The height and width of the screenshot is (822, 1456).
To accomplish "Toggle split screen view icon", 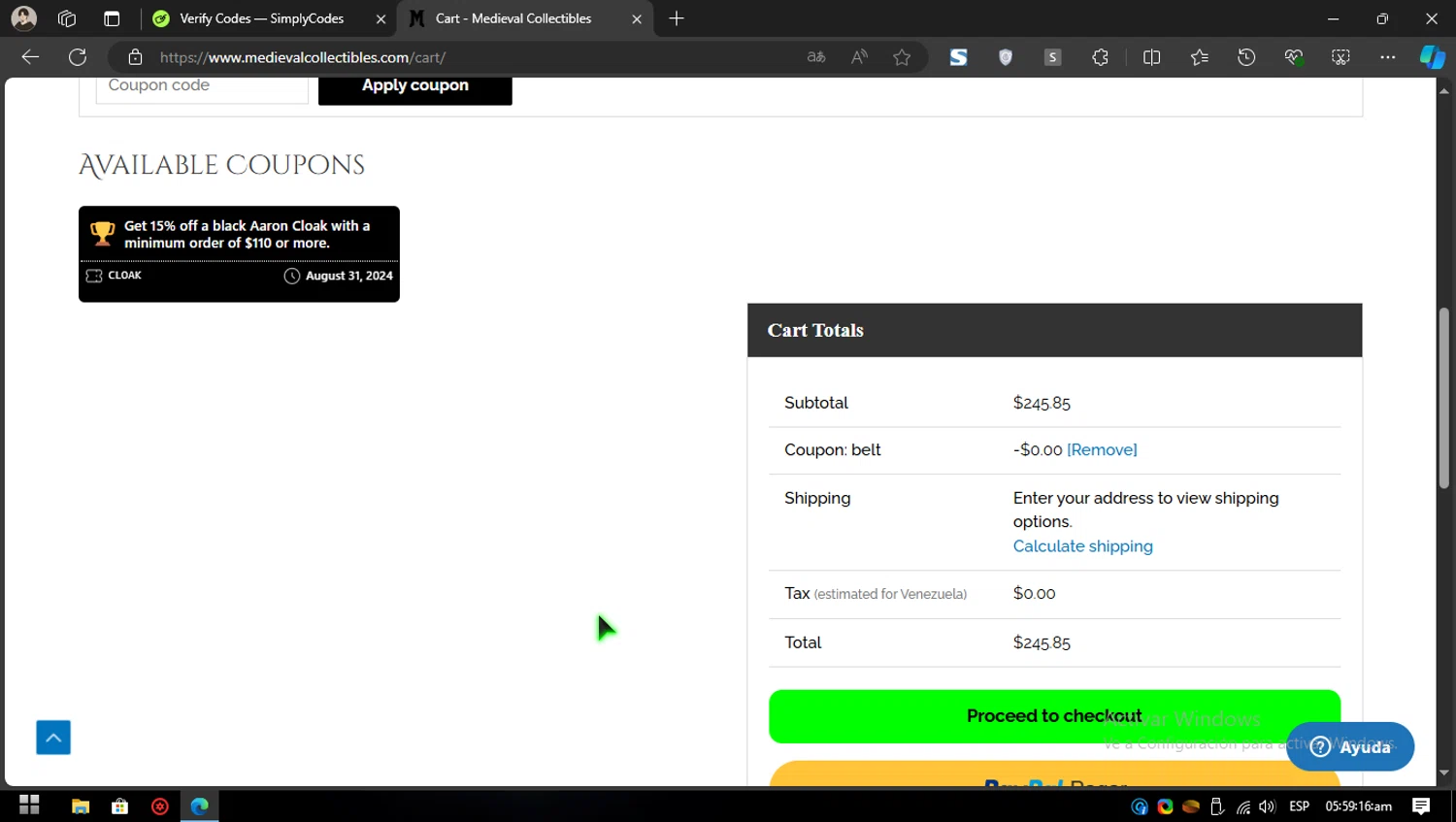I will 1151,57.
